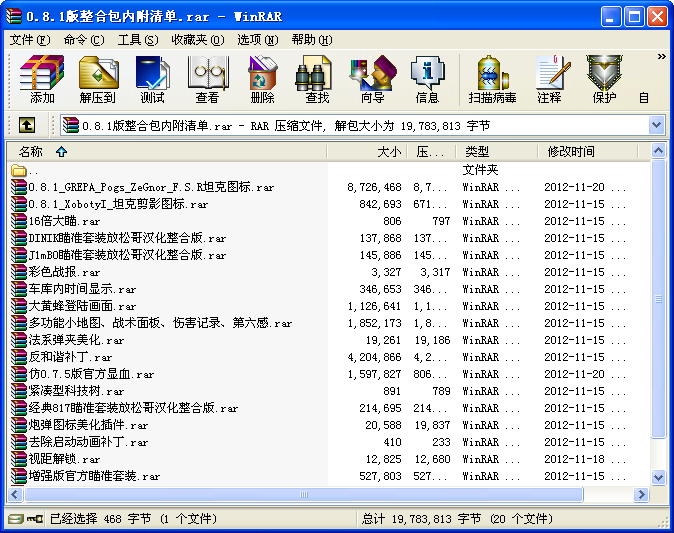
Task: Select the 反和谐补丁.rar file
Action: click(62, 357)
